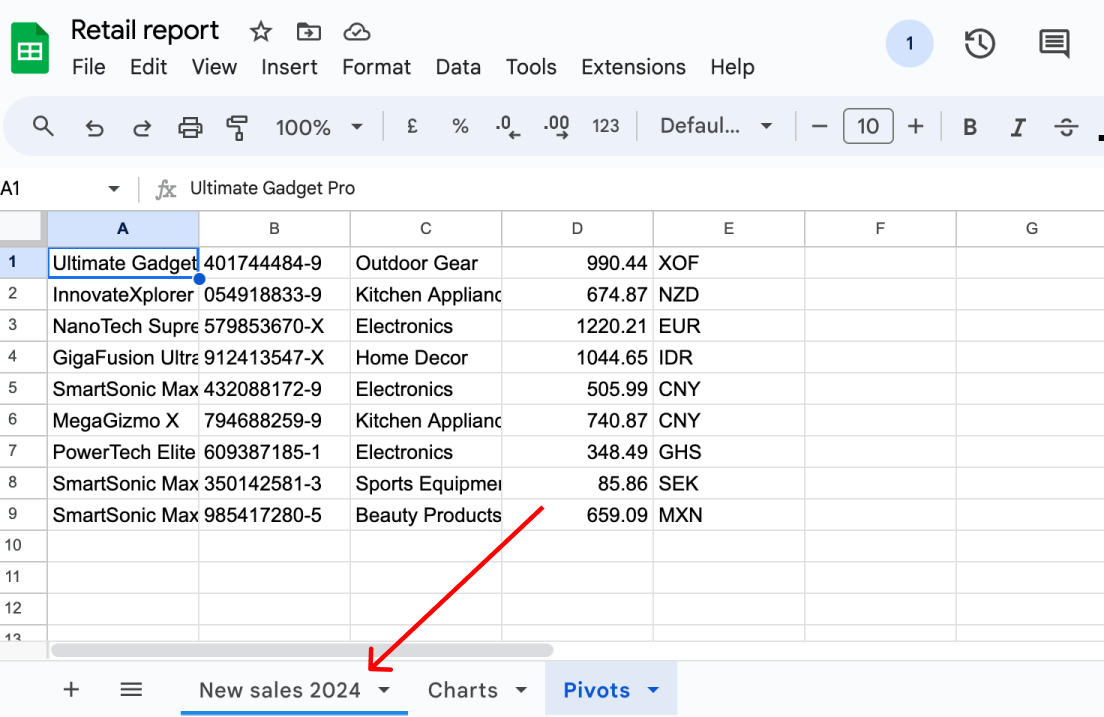Open the Extensions menu
Image resolution: width=1104 pixels, height=717 pixels.
pos(634,68)
